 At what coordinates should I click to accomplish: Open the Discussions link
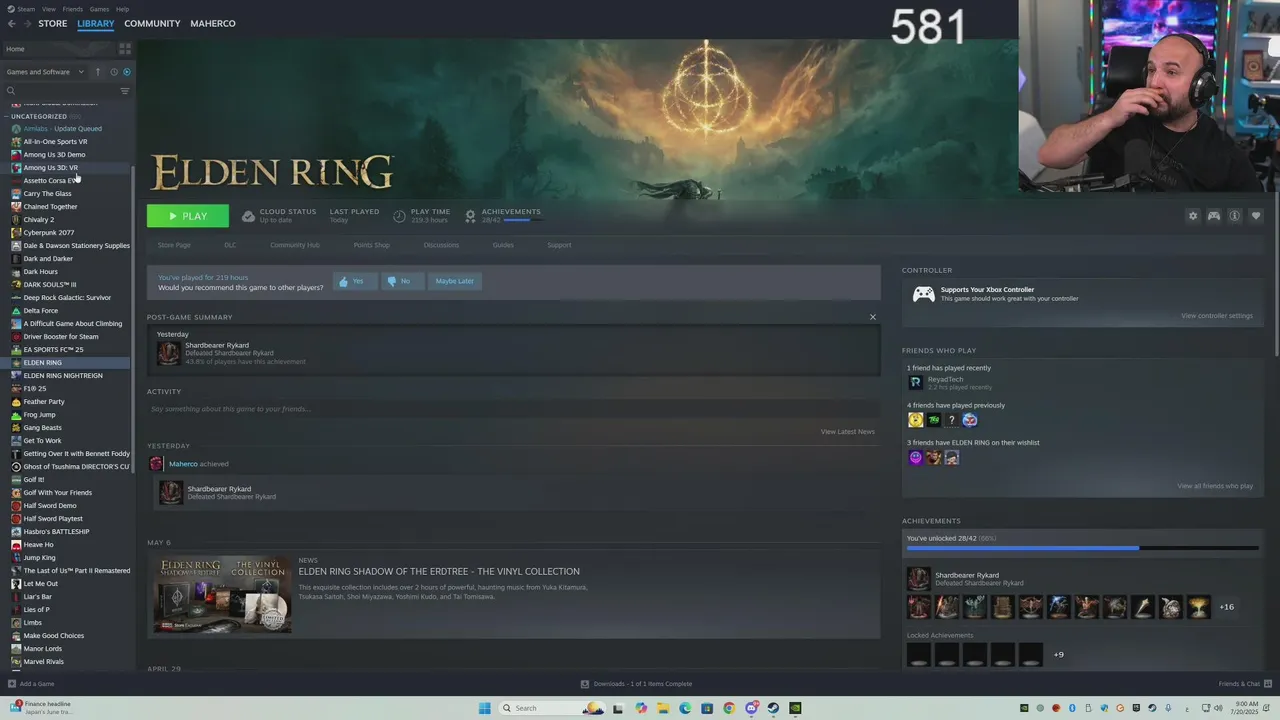(x=441, y=245)
